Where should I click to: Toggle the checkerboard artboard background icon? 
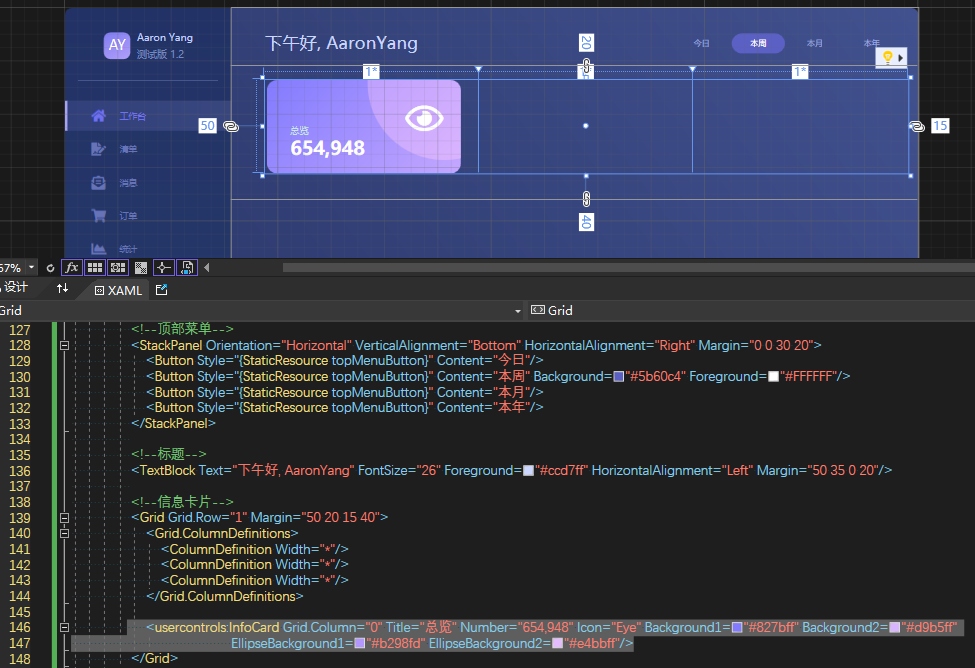click(140, 267)
